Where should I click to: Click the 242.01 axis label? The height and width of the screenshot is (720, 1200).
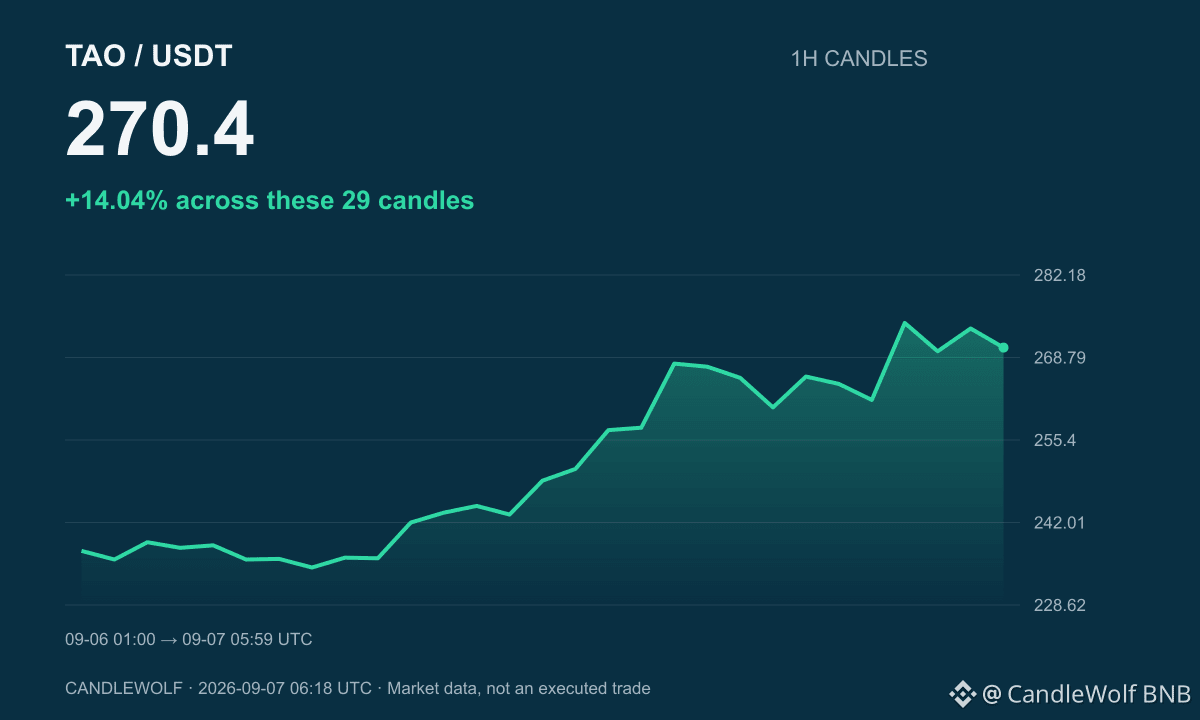point(1059,523)
